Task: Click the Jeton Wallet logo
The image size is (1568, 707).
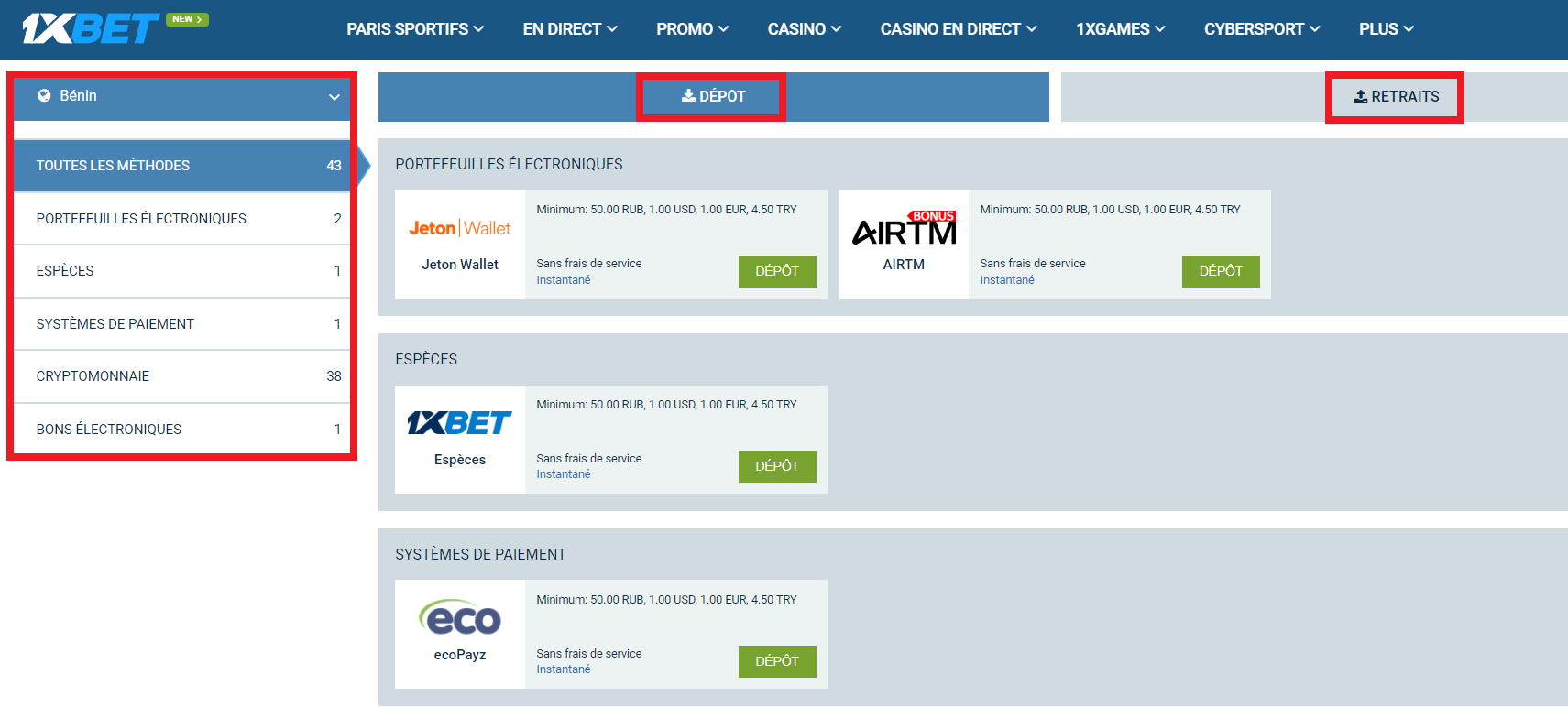Action: [x=460, y=228]
